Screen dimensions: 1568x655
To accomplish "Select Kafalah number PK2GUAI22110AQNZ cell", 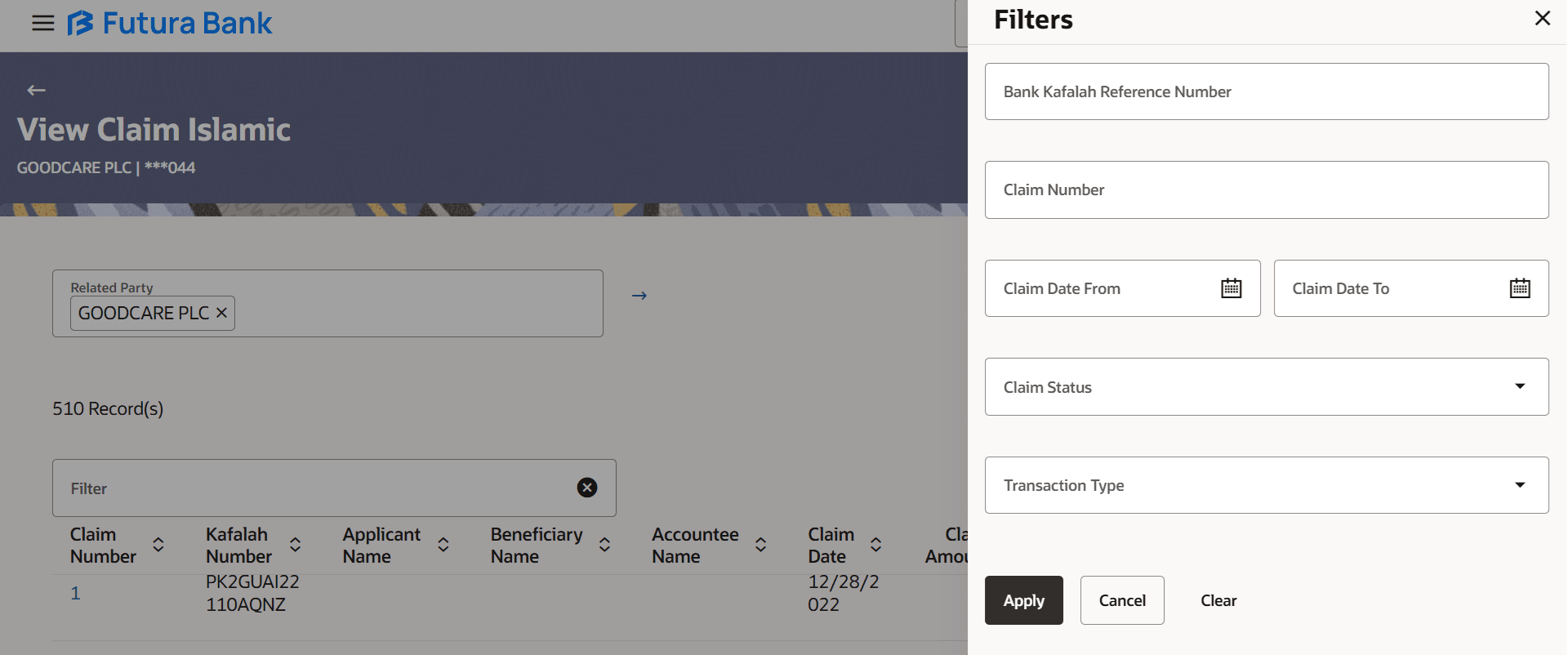I will click(x=252, y=593).
